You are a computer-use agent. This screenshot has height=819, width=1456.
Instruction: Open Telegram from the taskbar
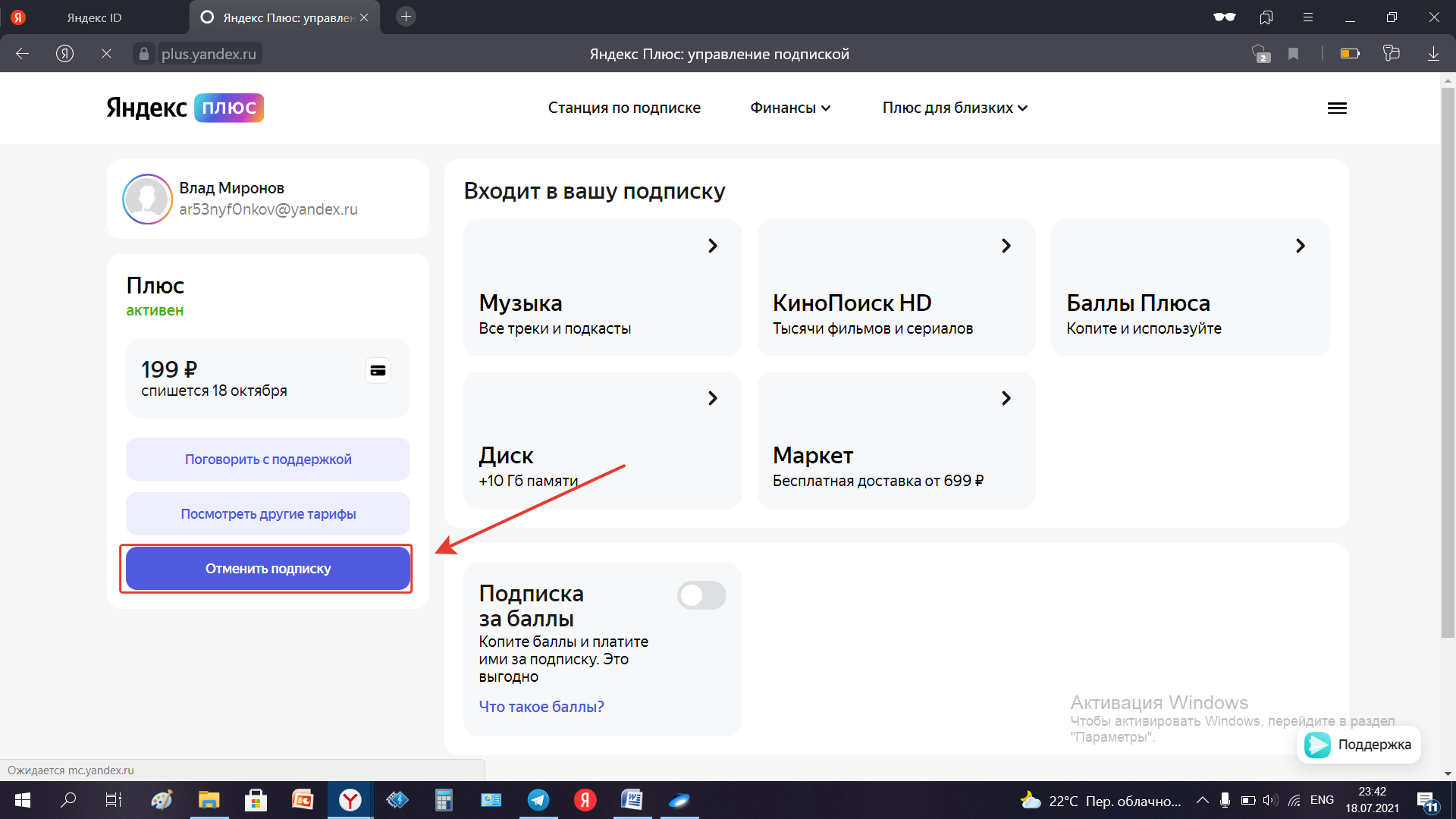(x=538, y=800)
